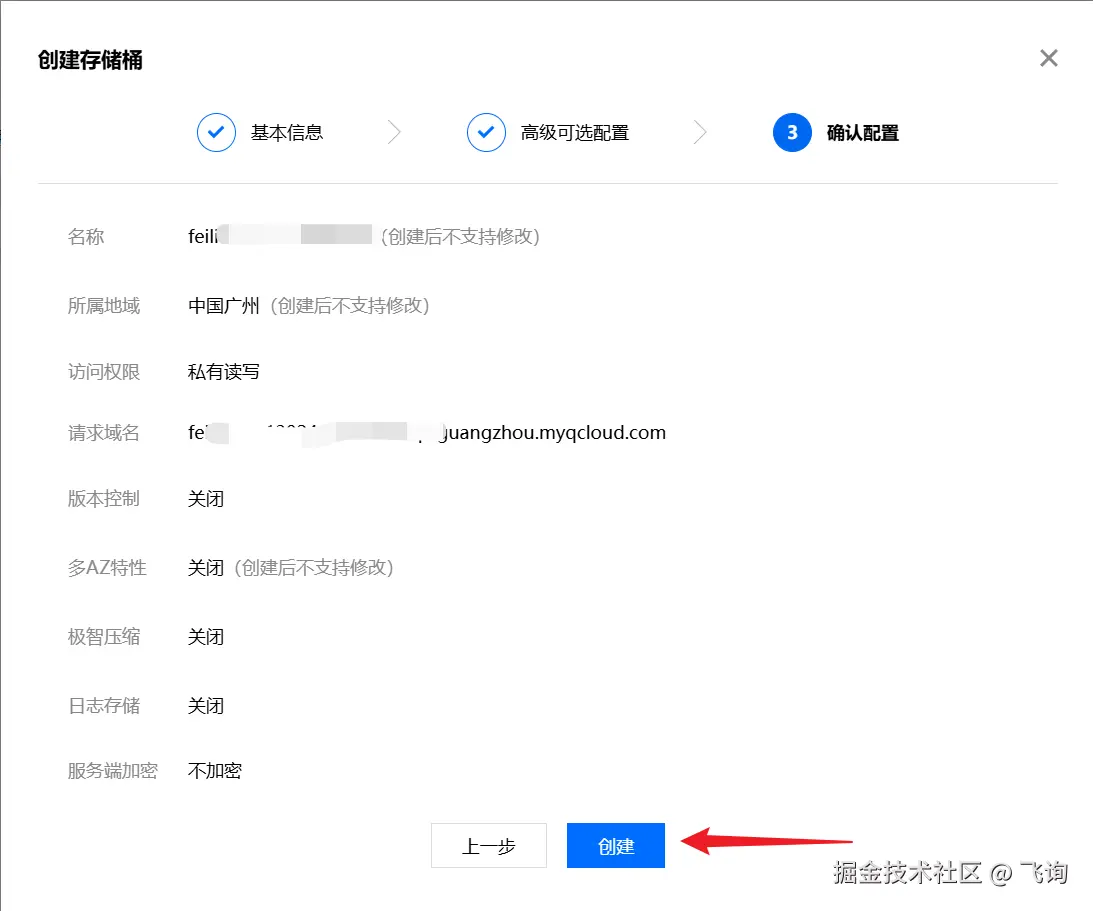Click the 上一步 button

(x=489, y=845)
